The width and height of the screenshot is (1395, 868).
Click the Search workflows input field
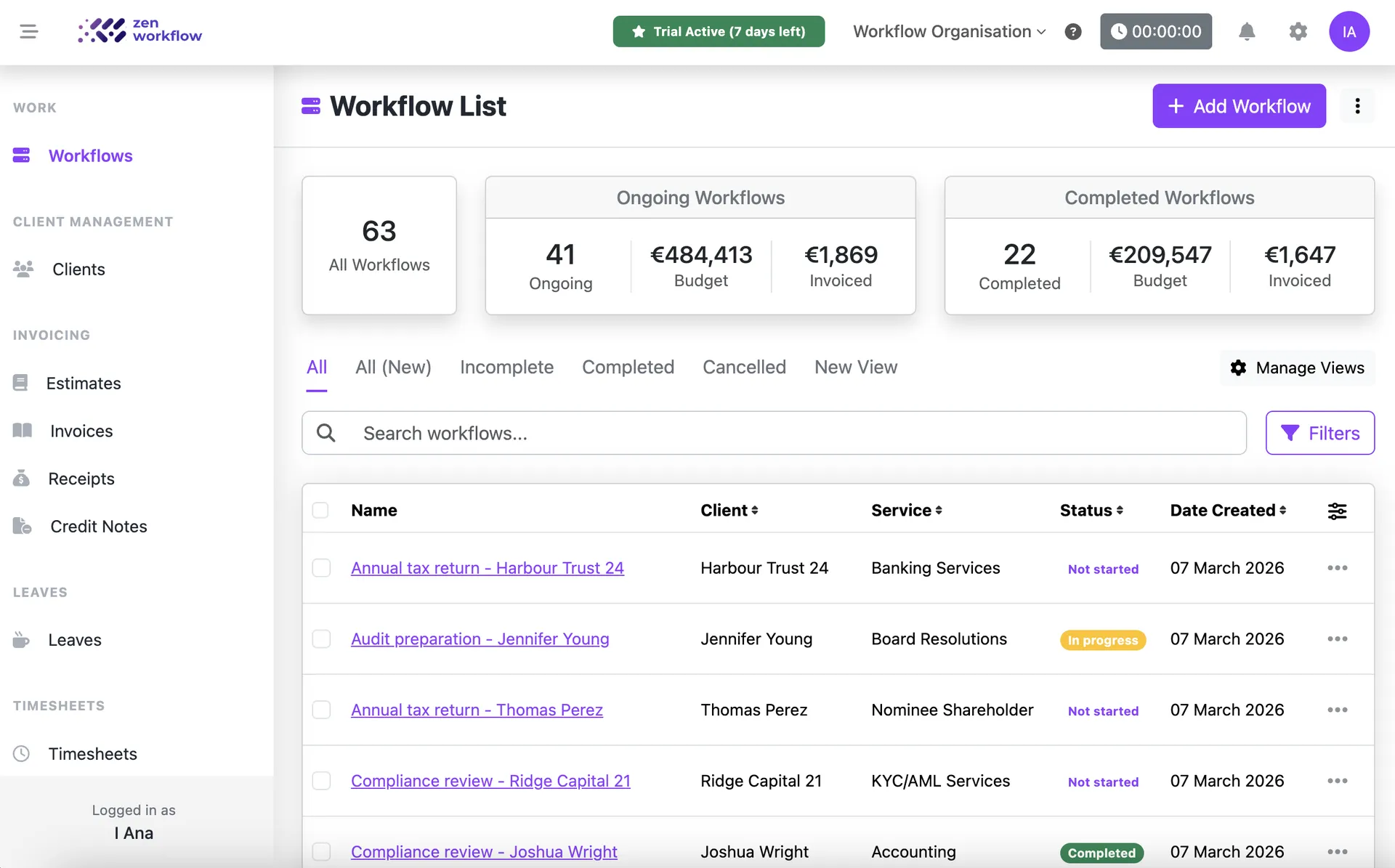(774, 433)
